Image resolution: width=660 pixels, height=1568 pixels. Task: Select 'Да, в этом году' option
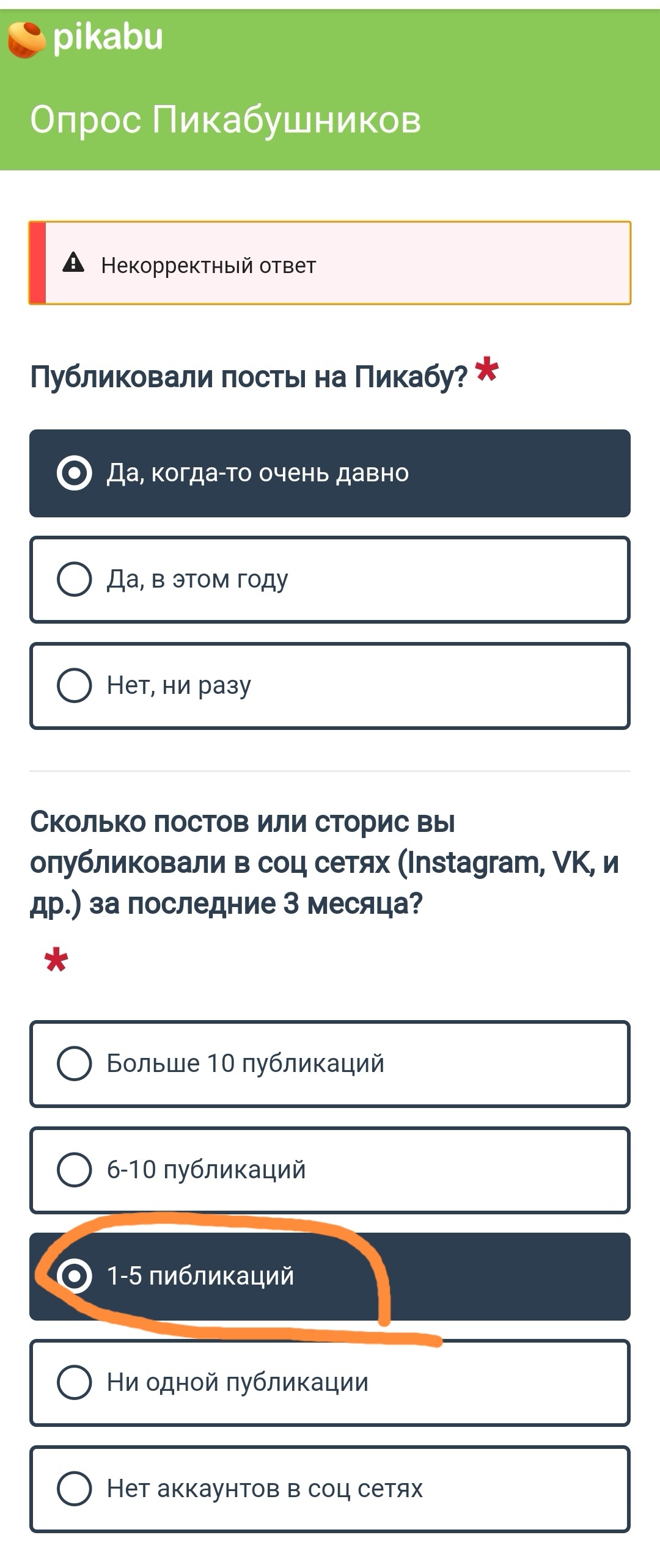pos(330,580)
